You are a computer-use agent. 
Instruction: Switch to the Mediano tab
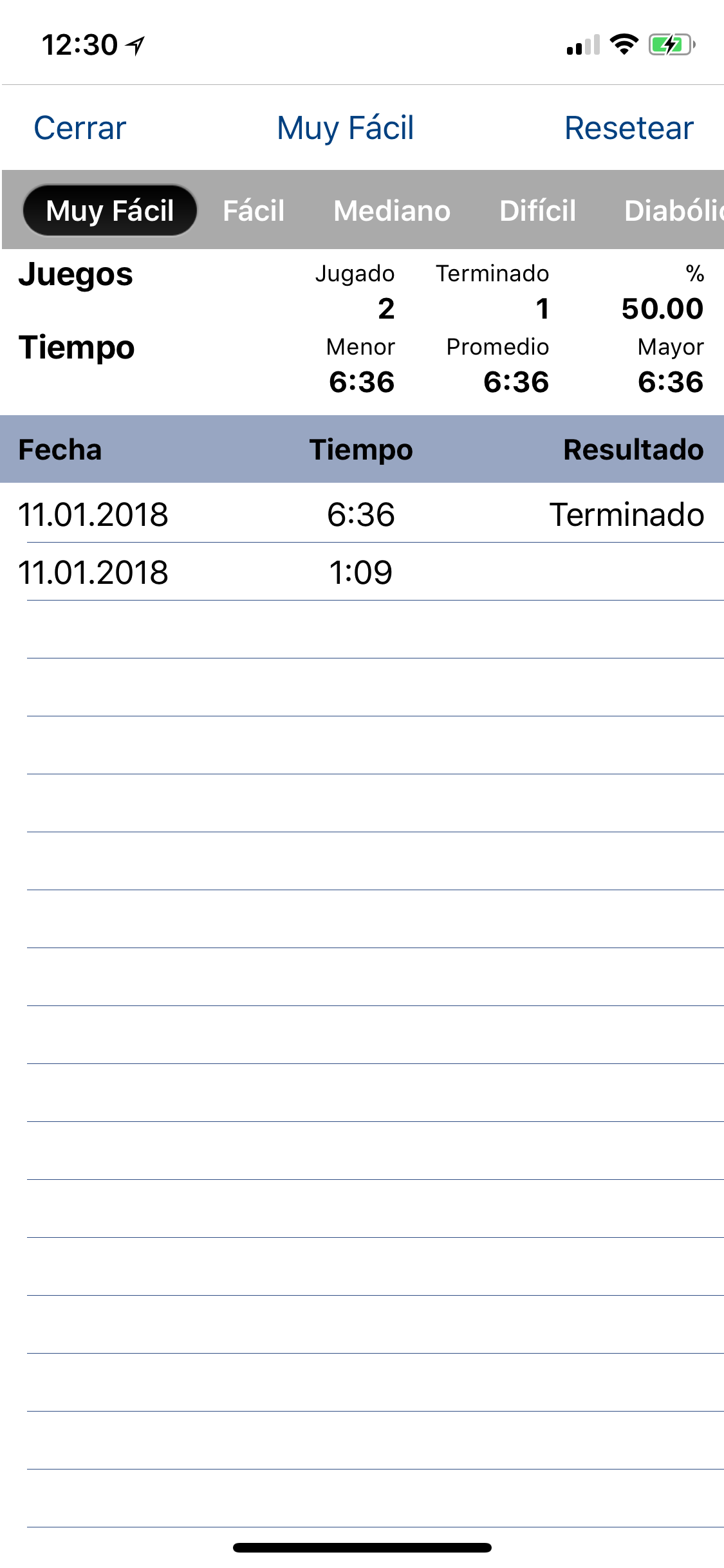tap(392, 210)
